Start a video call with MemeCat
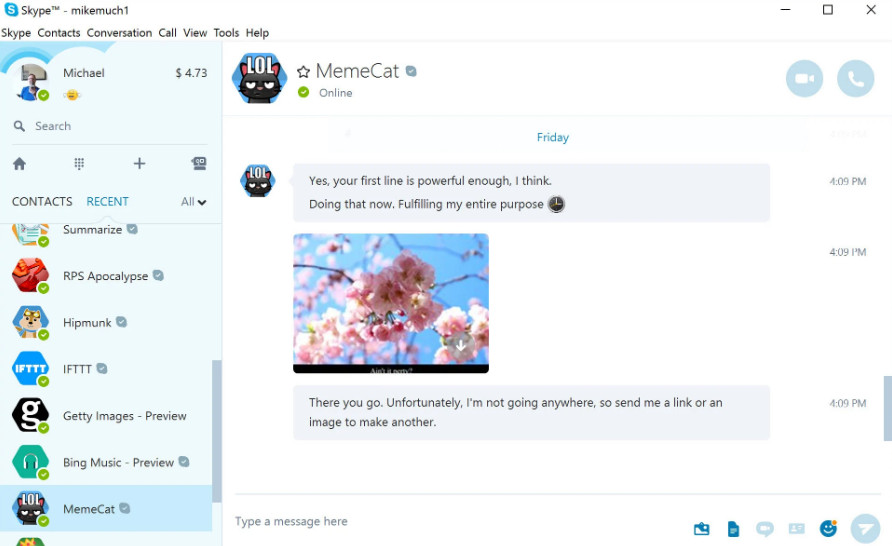Viewport: 892px width, 546px height. (804, 78)
